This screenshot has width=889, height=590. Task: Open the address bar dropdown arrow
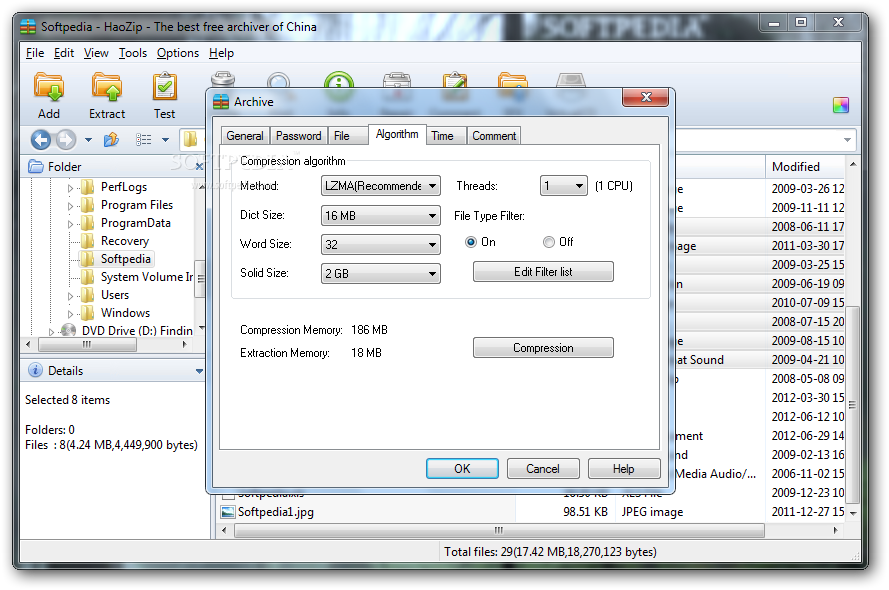pos(847,139)
